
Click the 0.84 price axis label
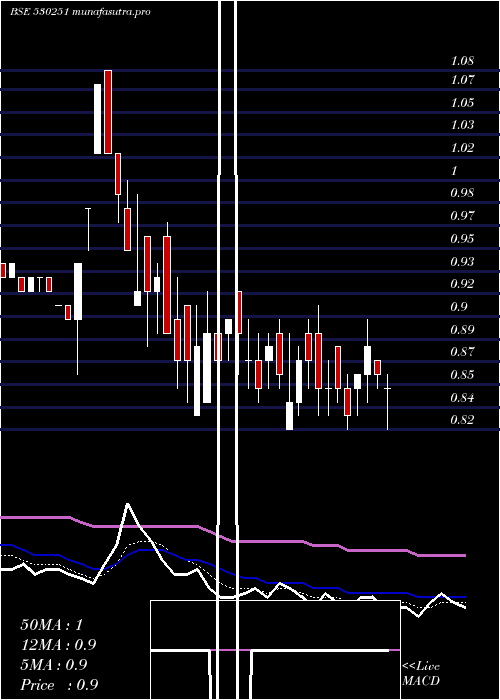click(x=462, y=397)
